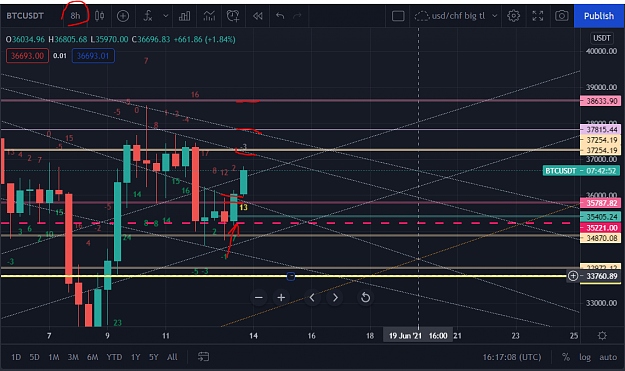Create a new alert
The width and height of the screenshot is (625, 371).
(x=233, y=16)
